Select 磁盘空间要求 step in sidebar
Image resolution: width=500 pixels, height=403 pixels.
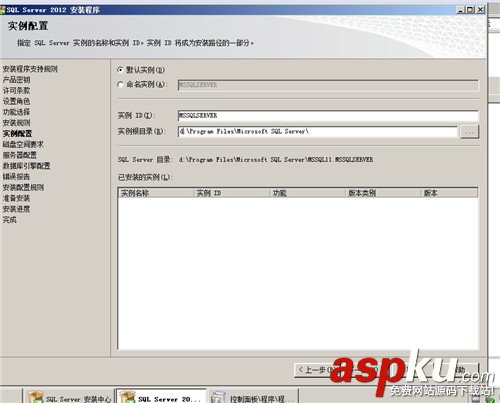[x=23, y=144]
